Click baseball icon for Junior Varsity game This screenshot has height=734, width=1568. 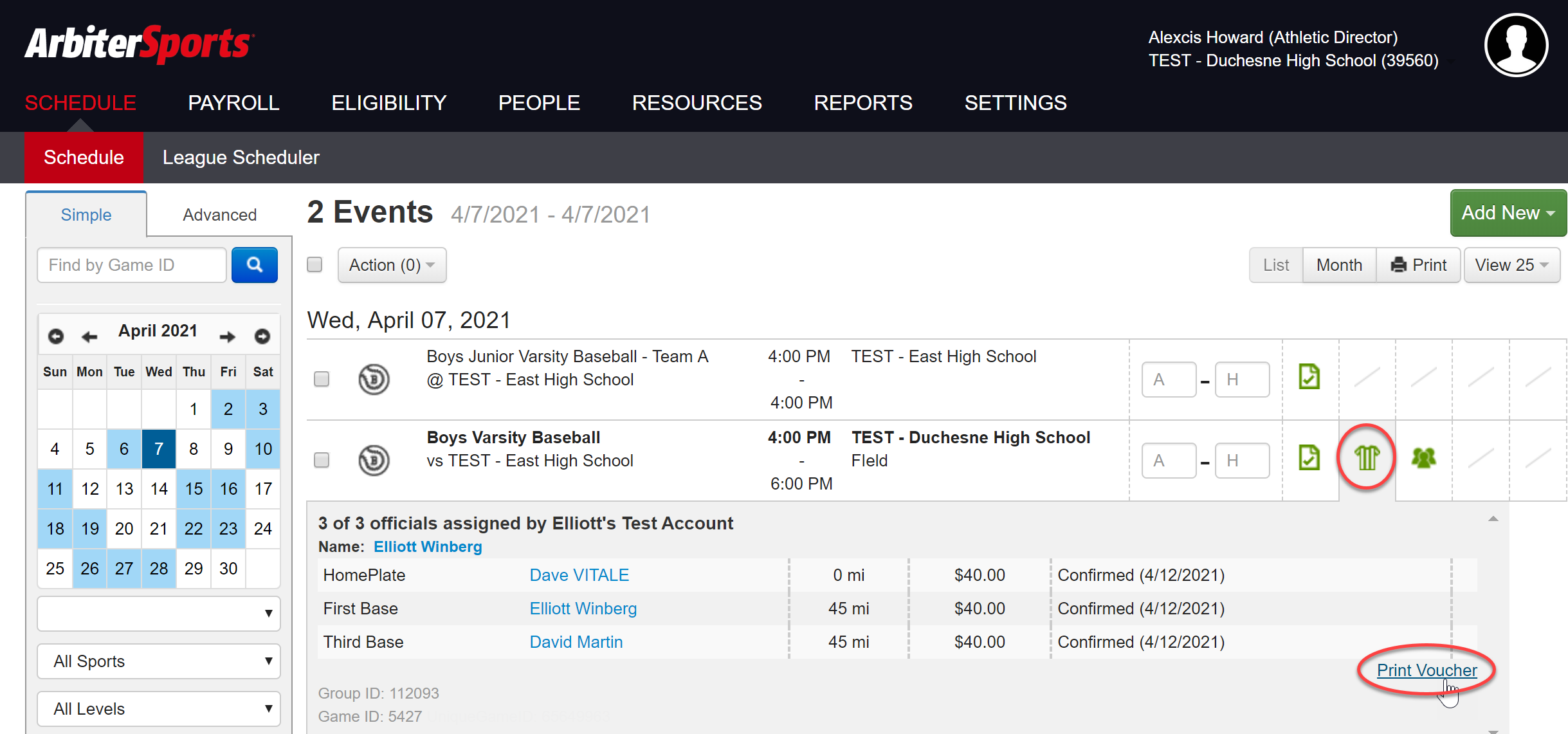374,379
